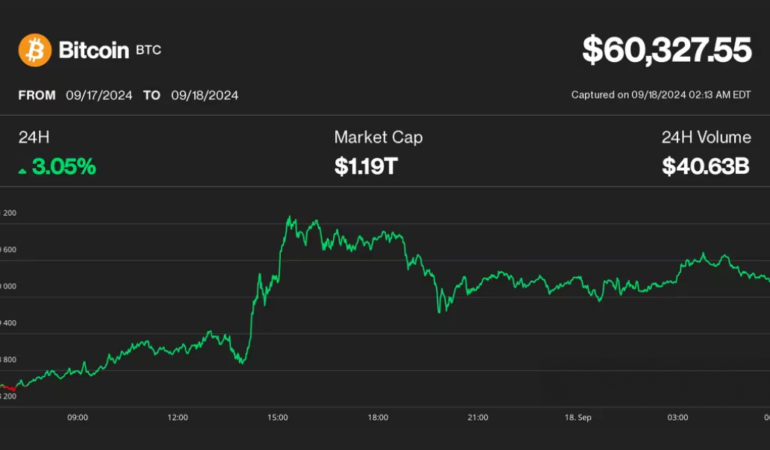Click the $60,327.55 current price
The height and width of the screenshot is (450, 770).
pyautogui.click(x=666, y=49)
